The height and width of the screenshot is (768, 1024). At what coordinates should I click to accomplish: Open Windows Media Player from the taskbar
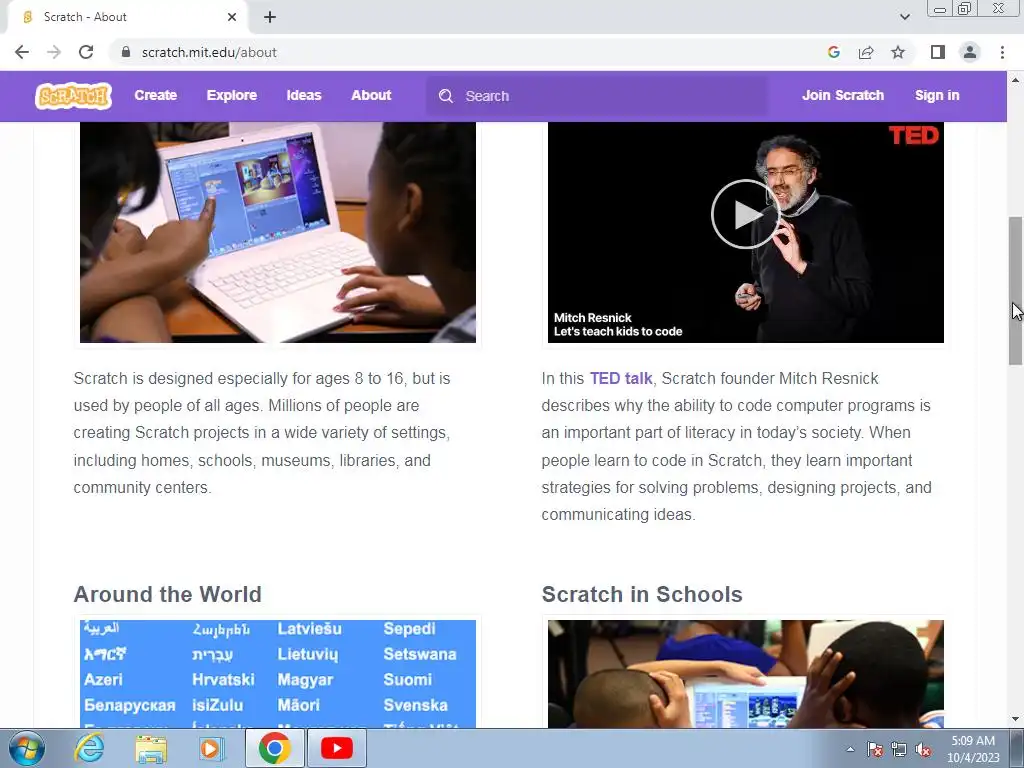coord(211,748)
